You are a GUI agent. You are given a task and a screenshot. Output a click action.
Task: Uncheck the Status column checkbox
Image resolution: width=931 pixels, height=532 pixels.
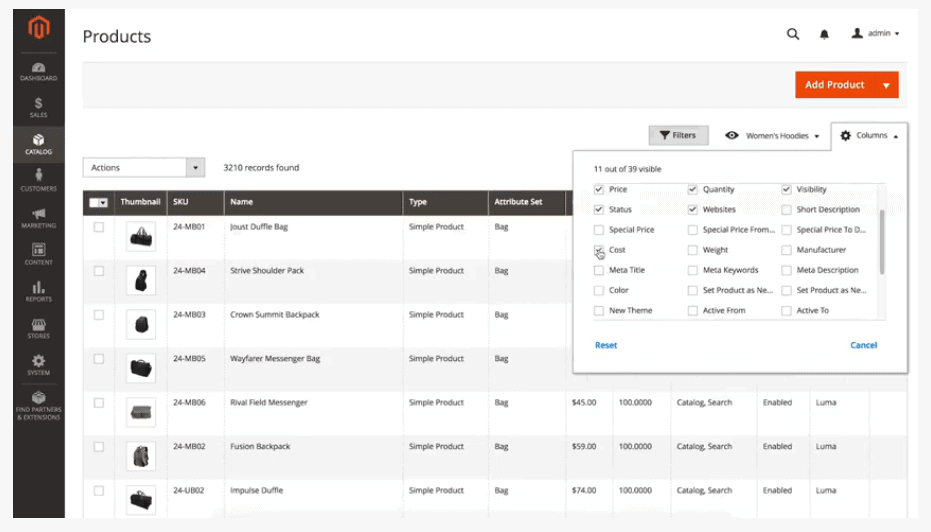(598, 210)
